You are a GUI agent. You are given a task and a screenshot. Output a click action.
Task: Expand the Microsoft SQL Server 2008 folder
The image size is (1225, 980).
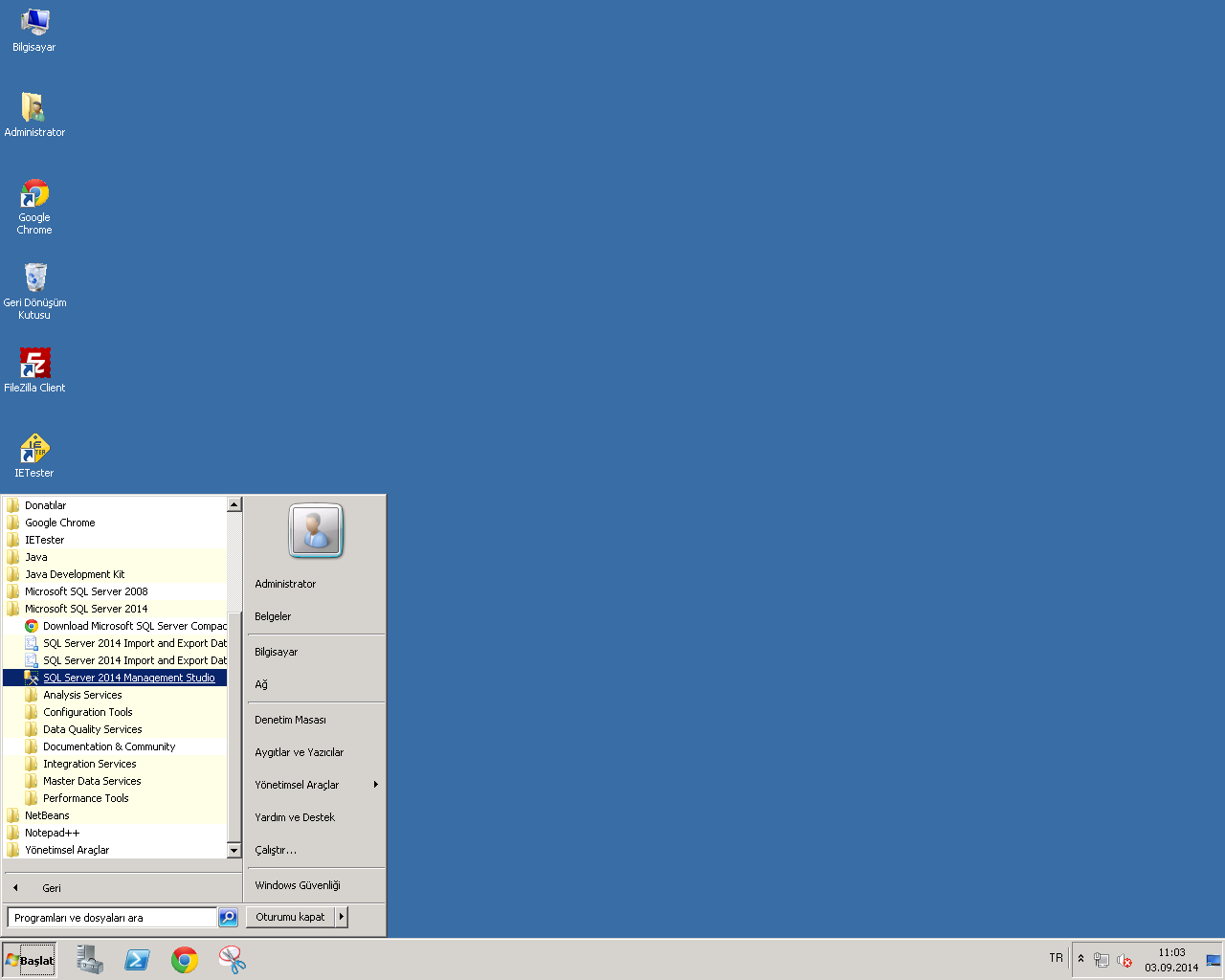pos(115,591)
